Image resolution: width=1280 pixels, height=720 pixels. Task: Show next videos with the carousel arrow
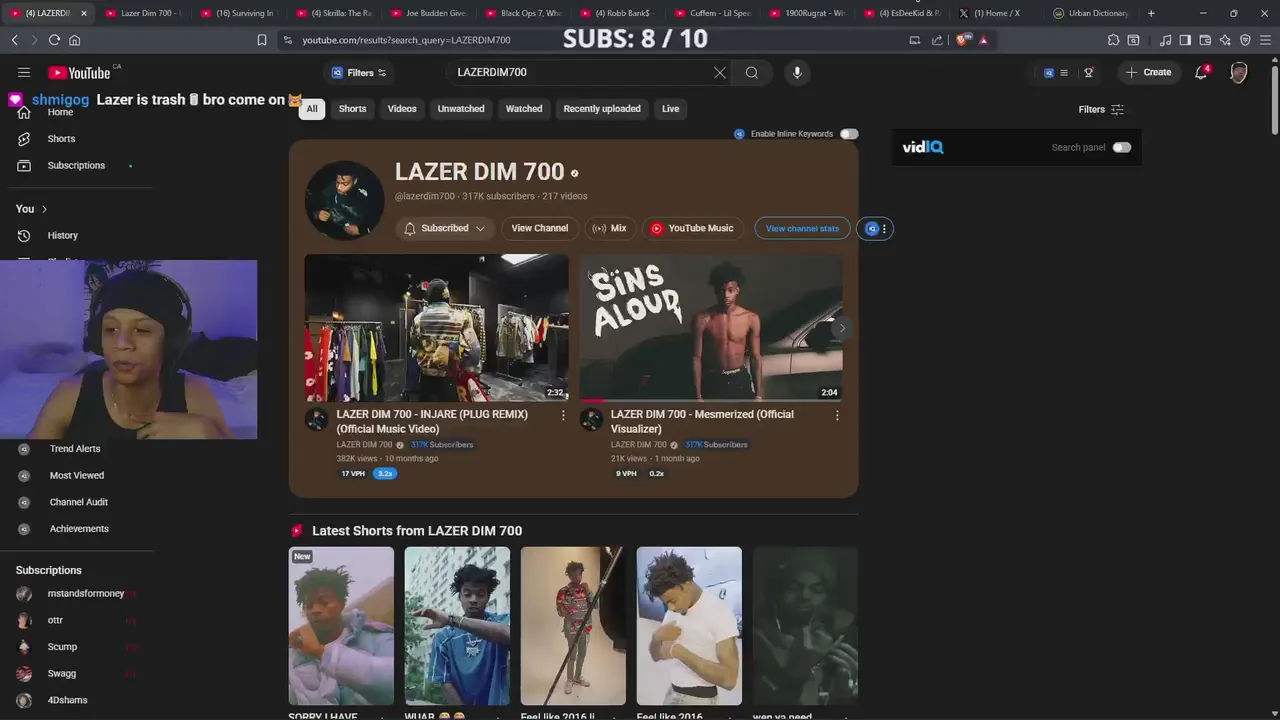pyautogui.click(x=842, y=328)
